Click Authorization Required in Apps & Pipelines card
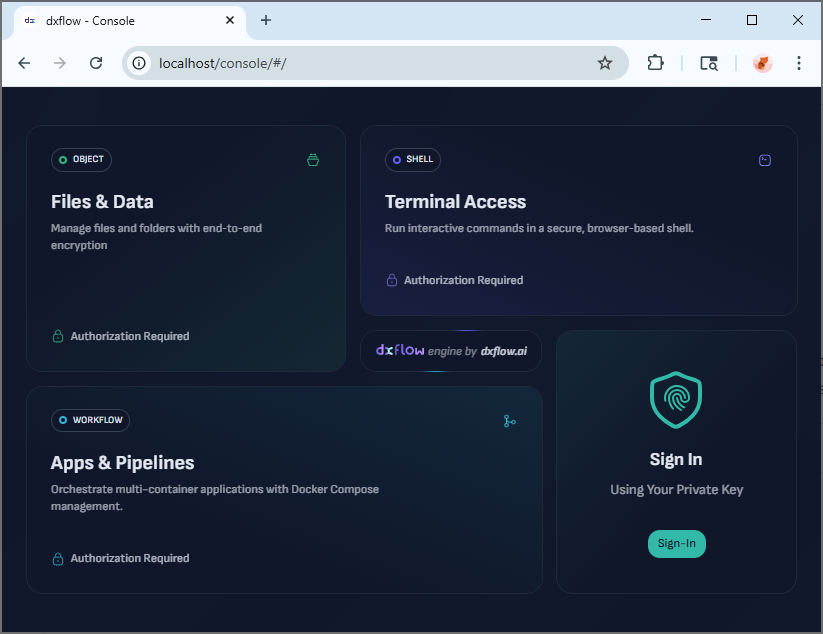Viewport: 823px width, 634px height. [130, 558]
